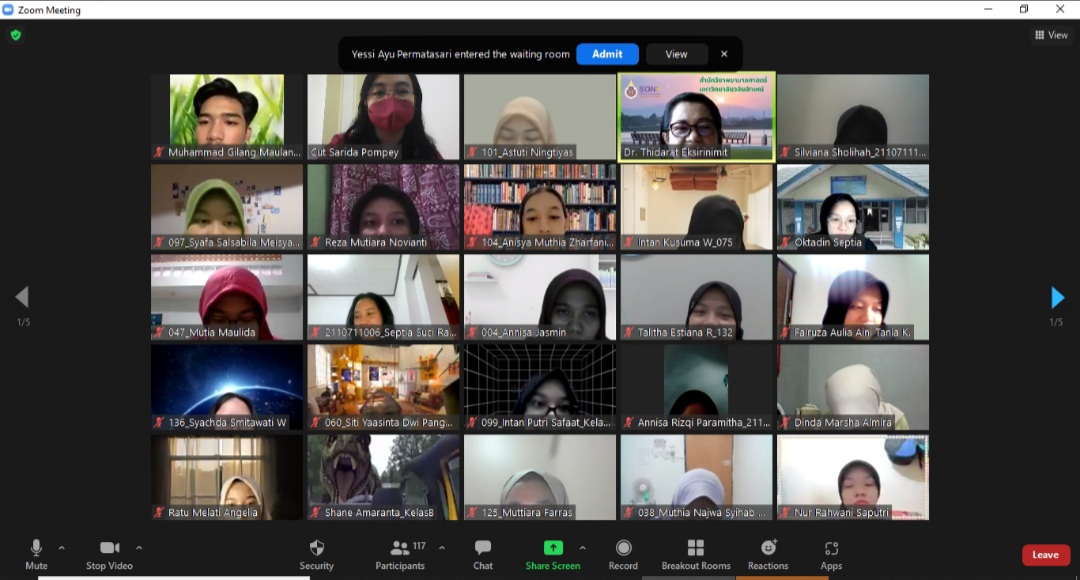This screenshot has width=1080, height=580.
Task: Expand video options arrow beside Stop Video
Action: pos(139,547)
